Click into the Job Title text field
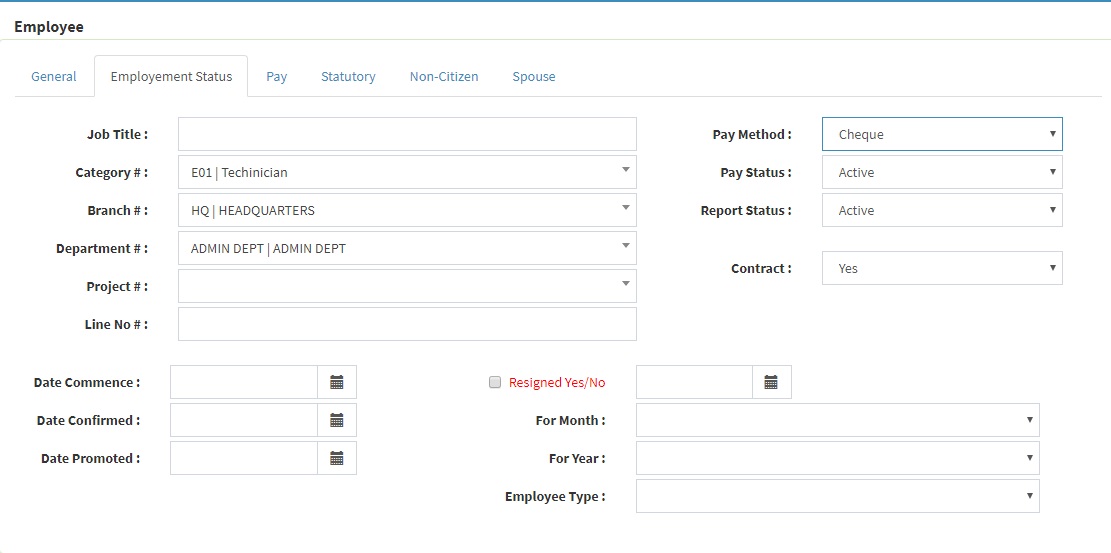The width and height of the screenshot is (1111, 553). point(407,134)
